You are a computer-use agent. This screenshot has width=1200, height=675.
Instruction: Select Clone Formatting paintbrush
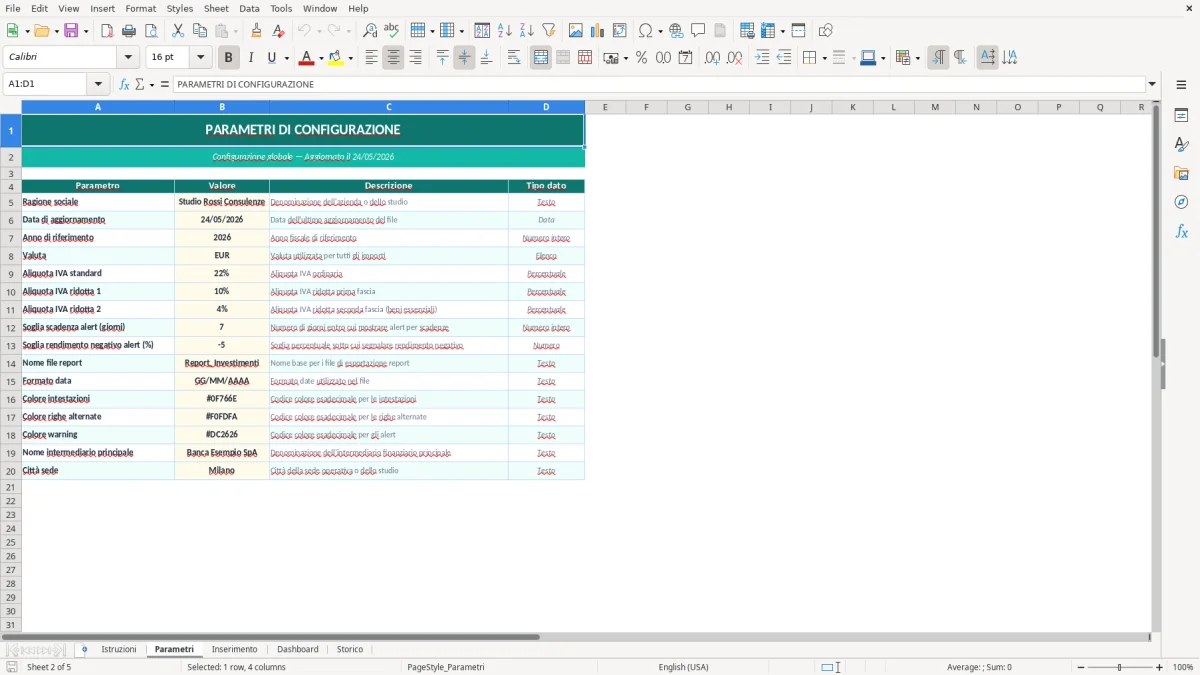(256, 31)
